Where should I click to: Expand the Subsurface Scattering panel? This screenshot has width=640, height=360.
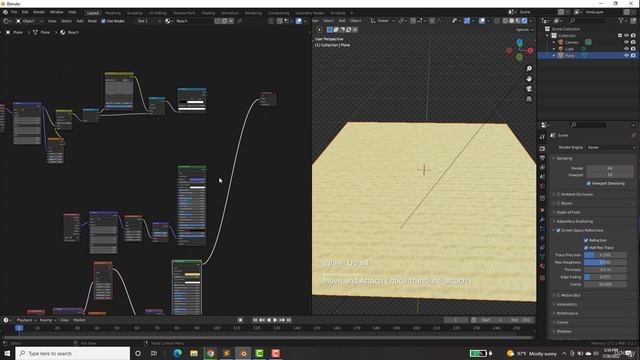pyautogui.click(x=574, y=221)
